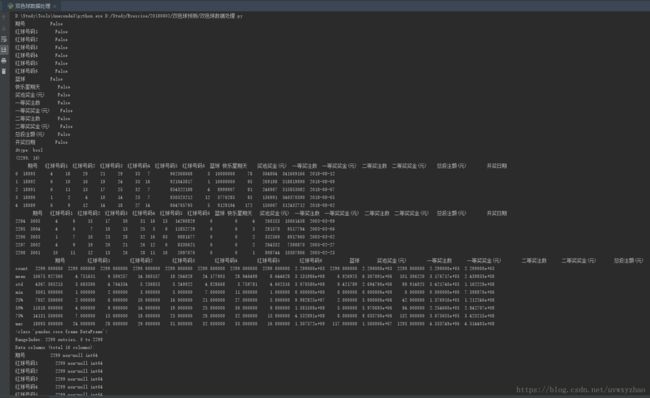The width and height of the screenshot is (650, 398).
Task: Click the 'RangeIndex' entries output line
Action: point(59,339)
